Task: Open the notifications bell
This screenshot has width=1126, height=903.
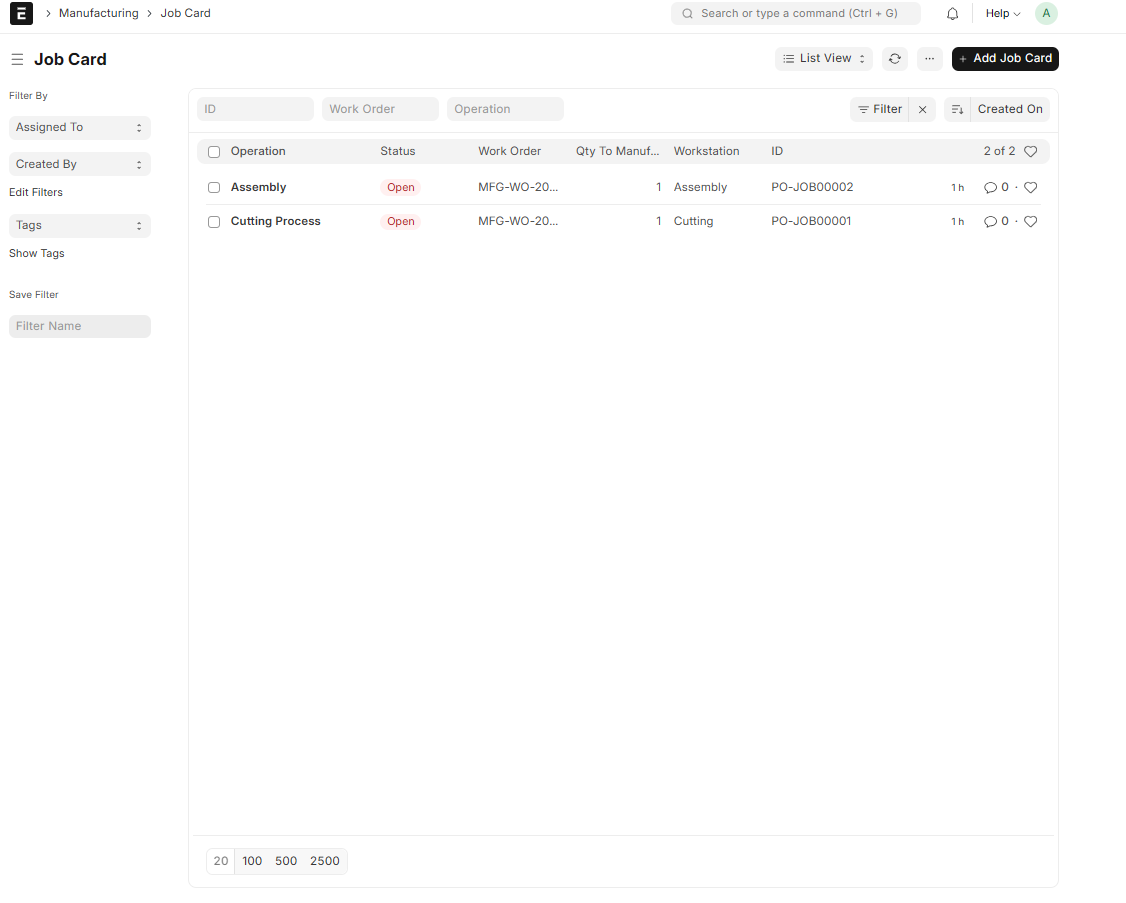Action: coord(952,14)
